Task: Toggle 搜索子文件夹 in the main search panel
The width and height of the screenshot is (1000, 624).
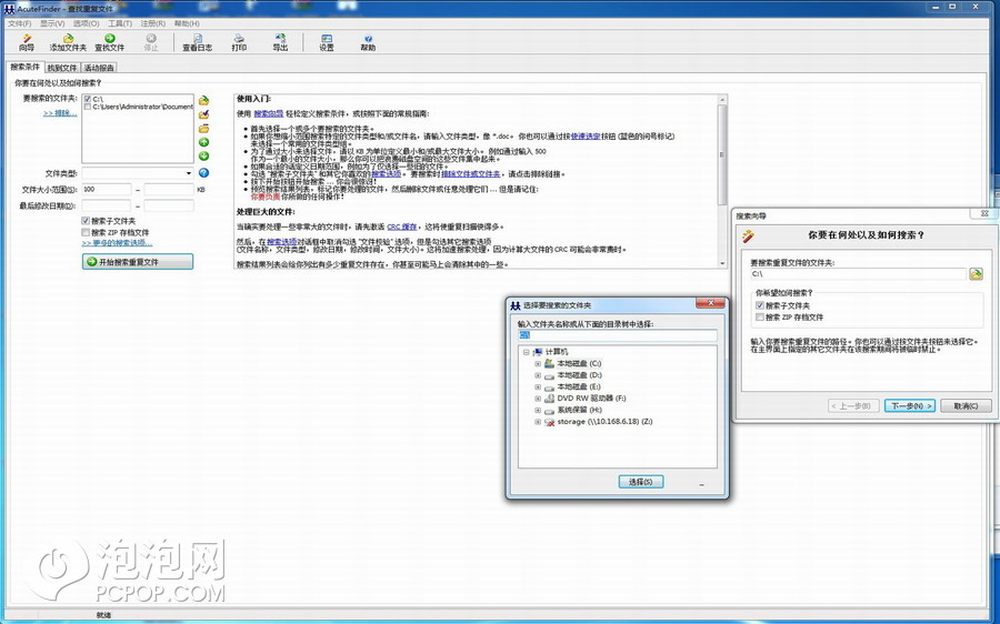Action: pyautogui.click(x=85, y=221)
